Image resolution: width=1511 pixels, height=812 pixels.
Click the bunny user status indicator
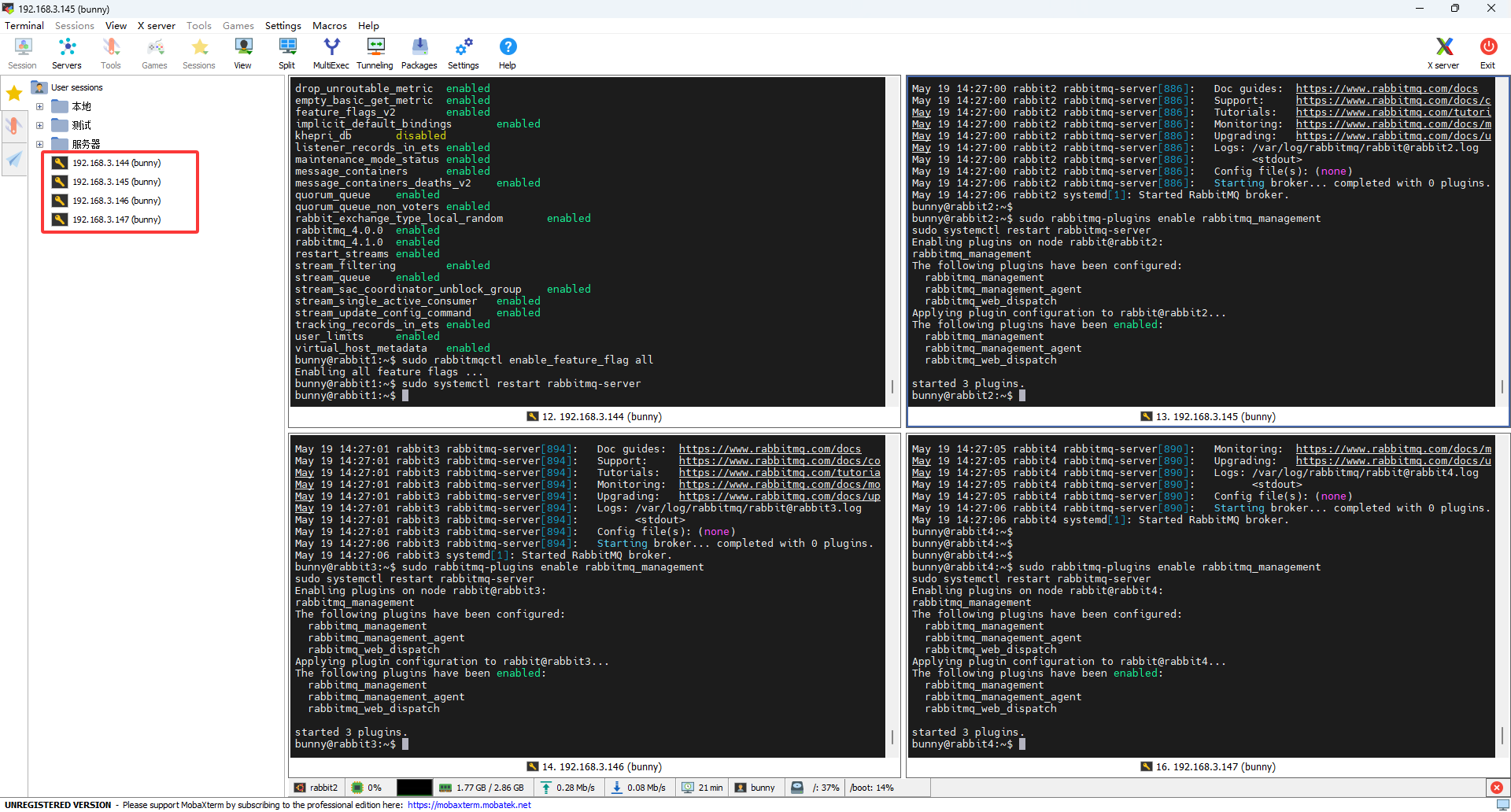pos(755,788)
